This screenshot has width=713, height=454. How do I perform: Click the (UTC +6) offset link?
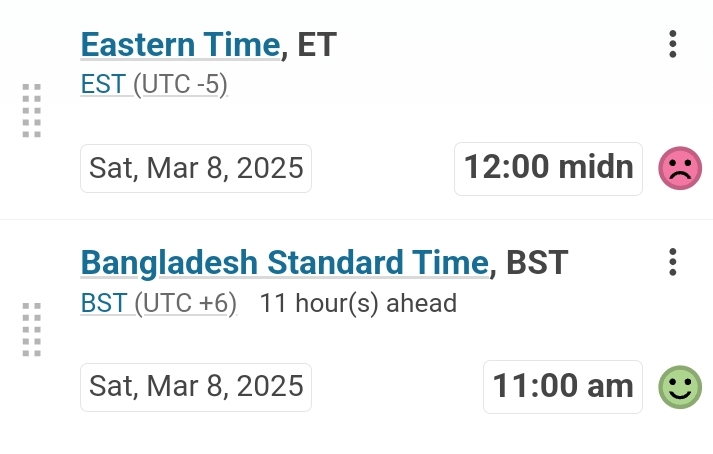[186, 303]
